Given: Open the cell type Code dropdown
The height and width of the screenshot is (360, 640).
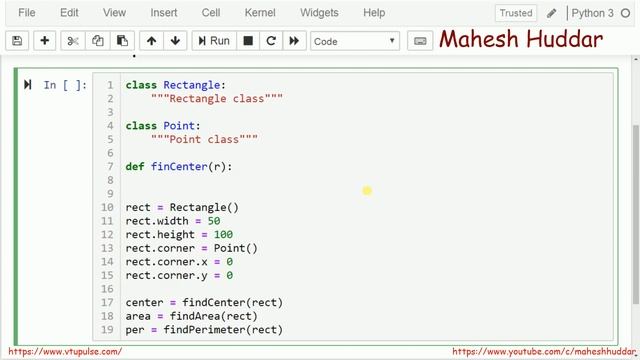Looking at the screenshot, I should tap(355, 41).
